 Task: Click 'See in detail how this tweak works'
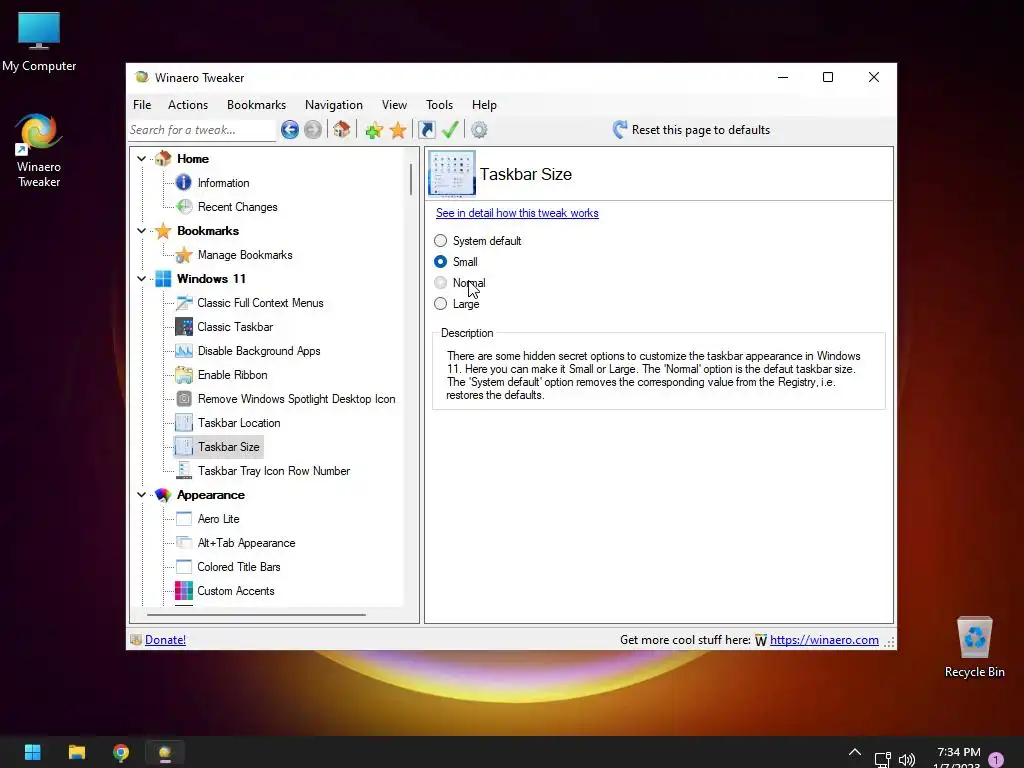point(517,213)
